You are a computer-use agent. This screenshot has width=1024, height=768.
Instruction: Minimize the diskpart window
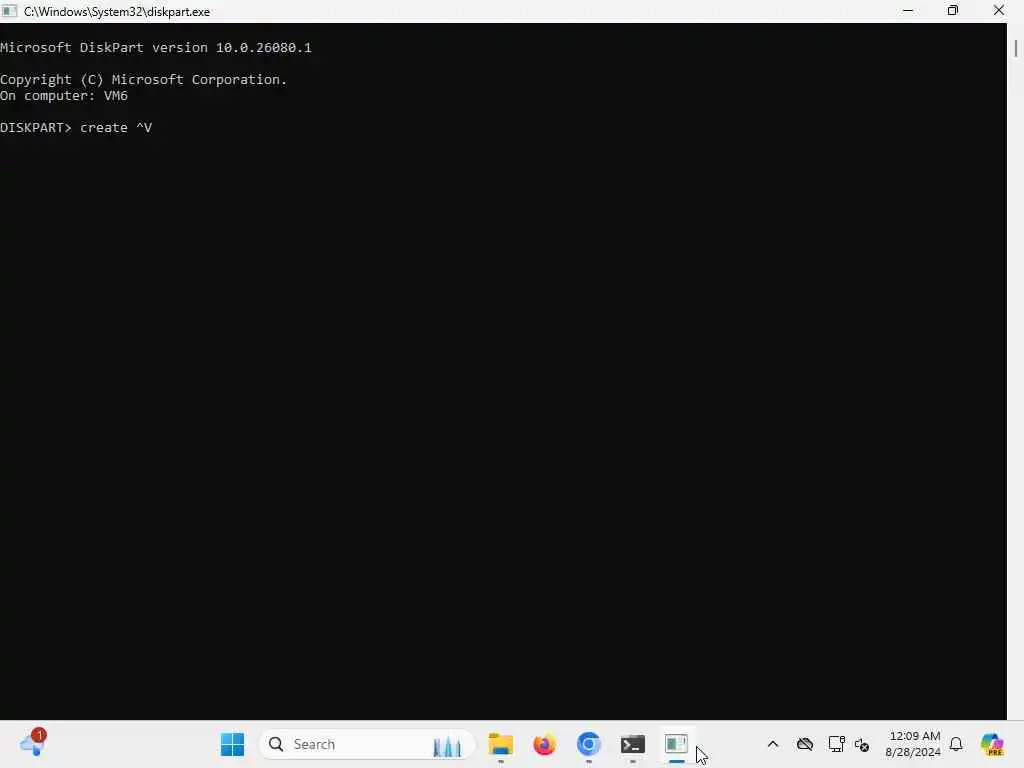tap(908, 11)
